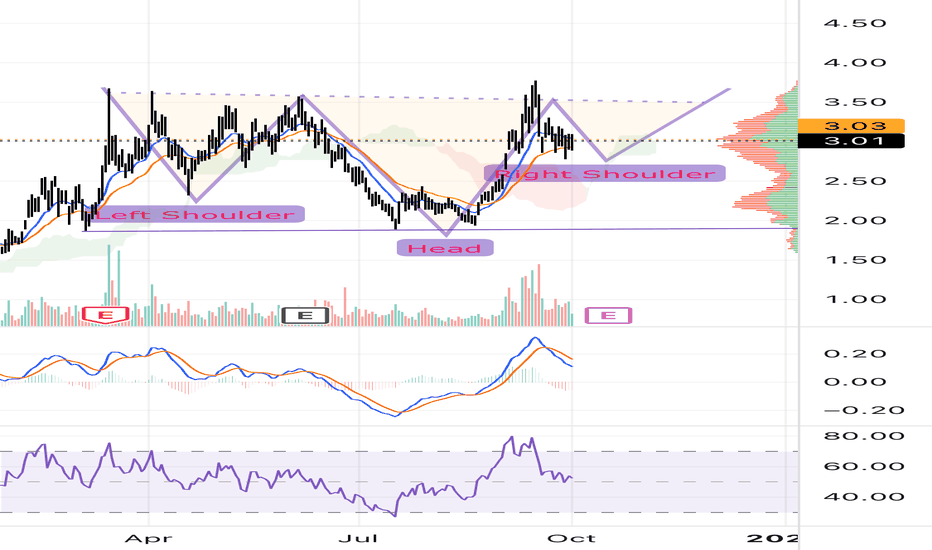Screen dimensions: 932x550
Task: Click the MACD −0.20 axis value
Action: (864, 410)
